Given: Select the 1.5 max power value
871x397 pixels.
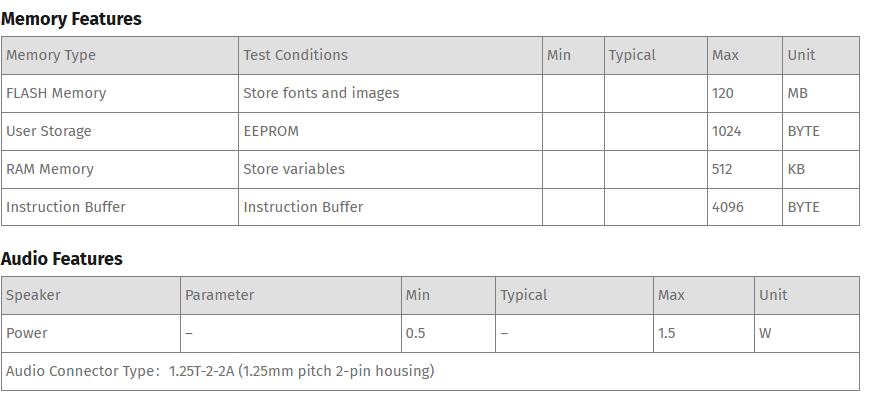Looking at the screenshot, I should (x=667, y=333).
